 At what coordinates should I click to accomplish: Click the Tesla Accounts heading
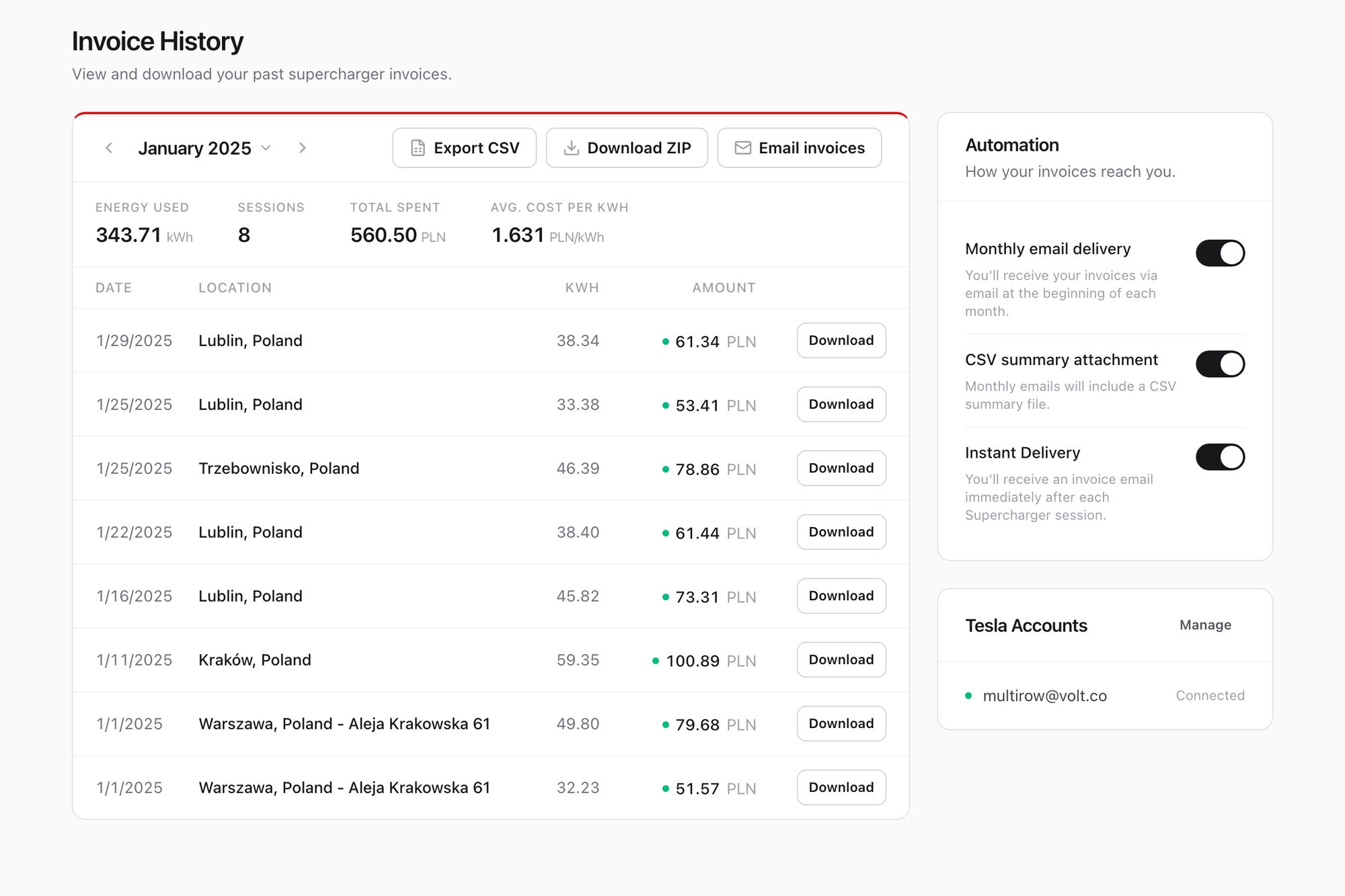(x=1026, y=626)
